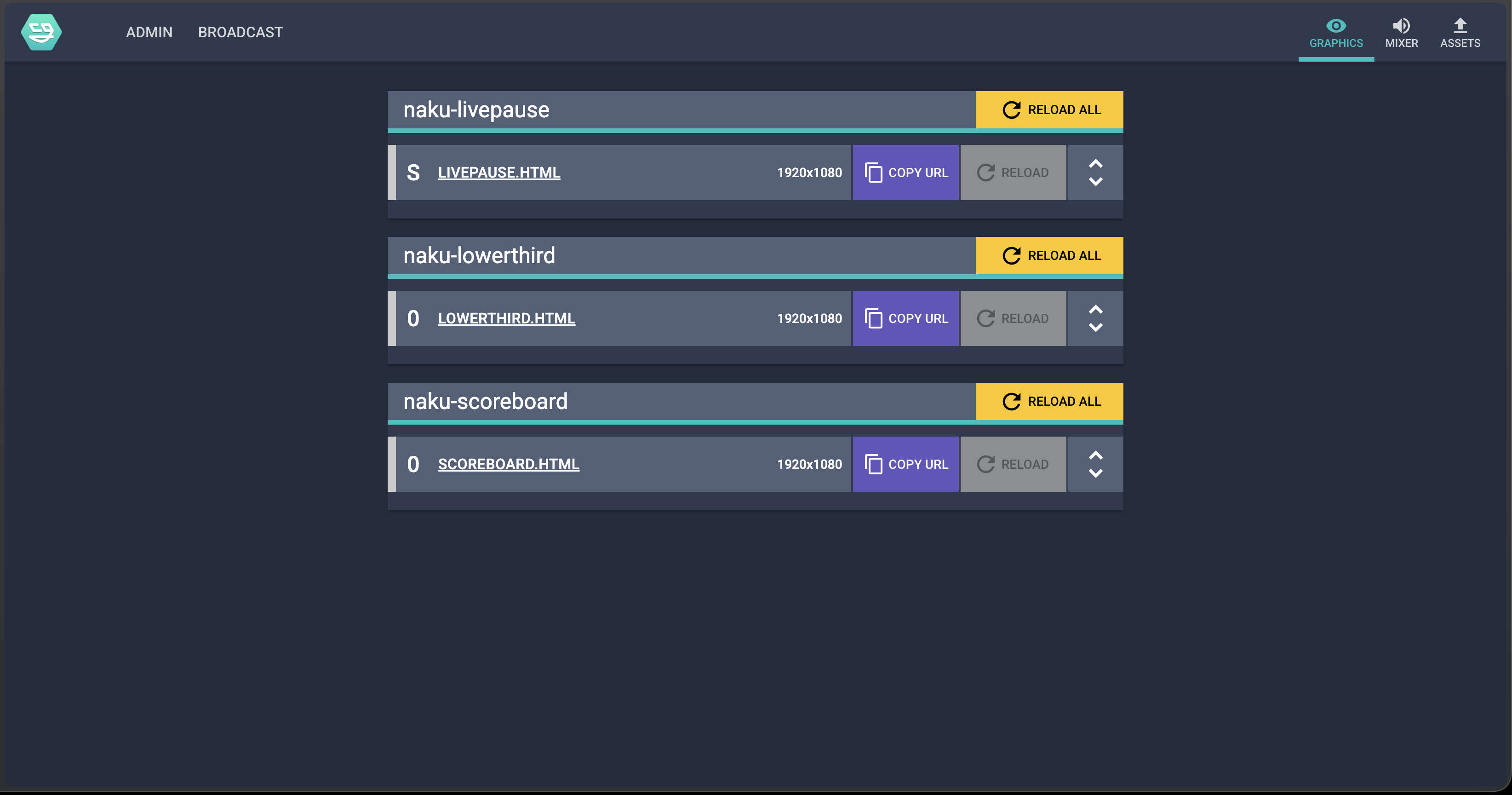Image resolution: width=1512 pixels, height=795 pixels.
Task: Copy URL for LIVEPAUSE.HTML
Action: coord(905,173)
